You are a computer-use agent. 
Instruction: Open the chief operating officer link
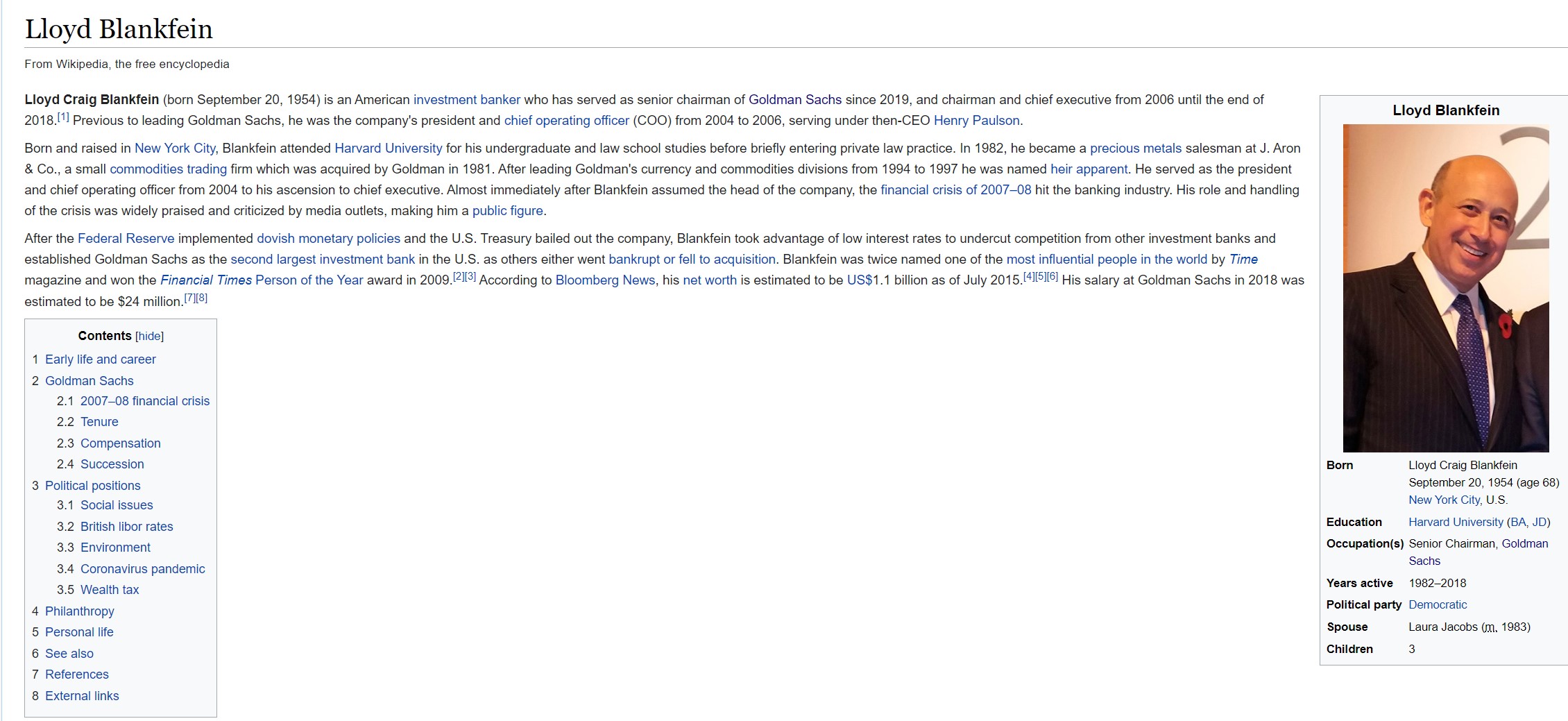click(x=566, y=121)
